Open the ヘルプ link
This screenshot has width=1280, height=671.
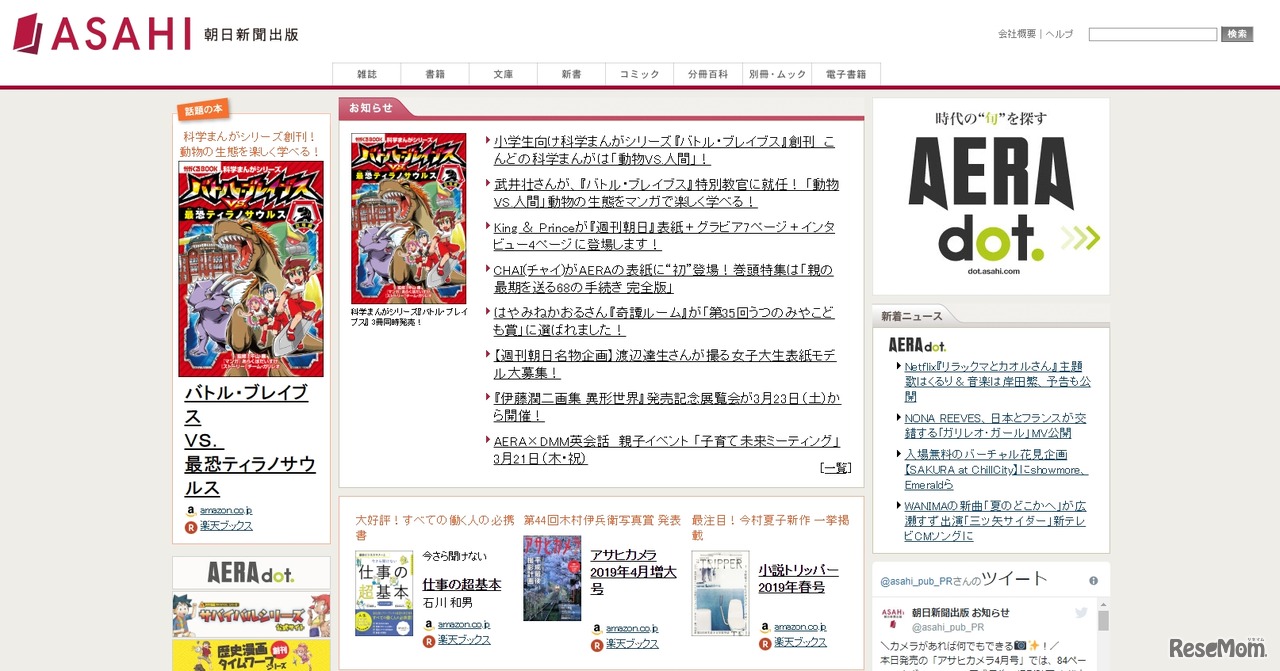pyautogui.click(x=1059, y=34)
